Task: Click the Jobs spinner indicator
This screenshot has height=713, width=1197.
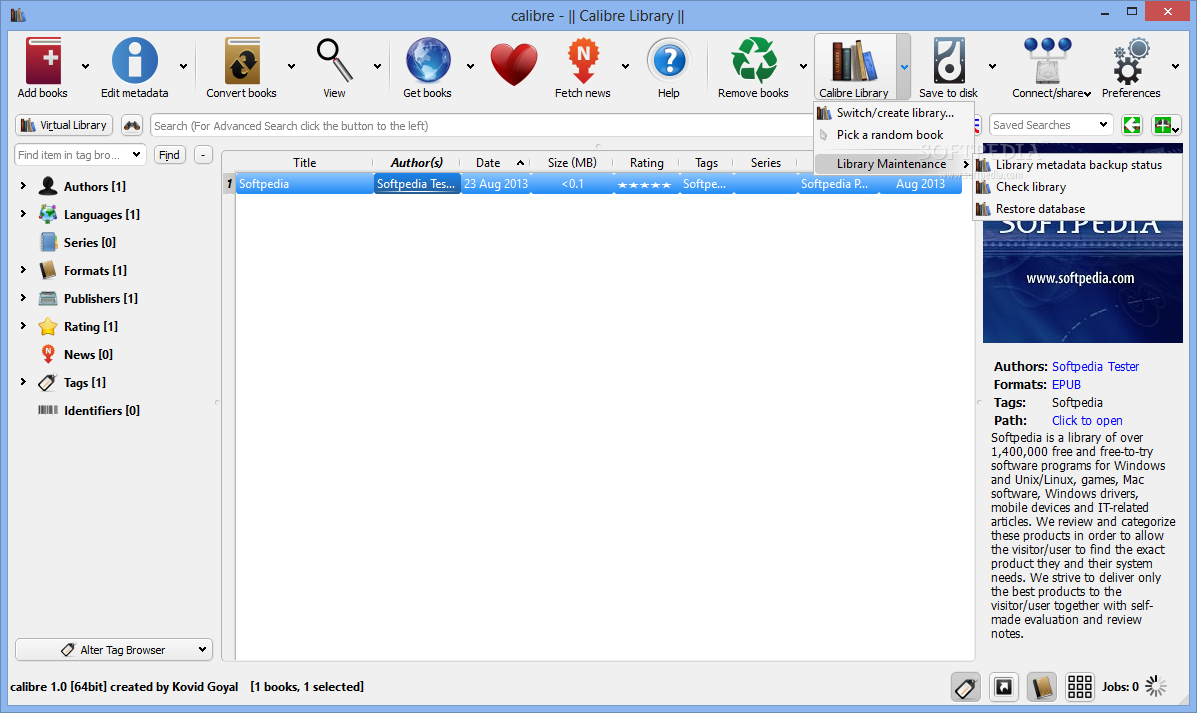Action: [1156, 686]
